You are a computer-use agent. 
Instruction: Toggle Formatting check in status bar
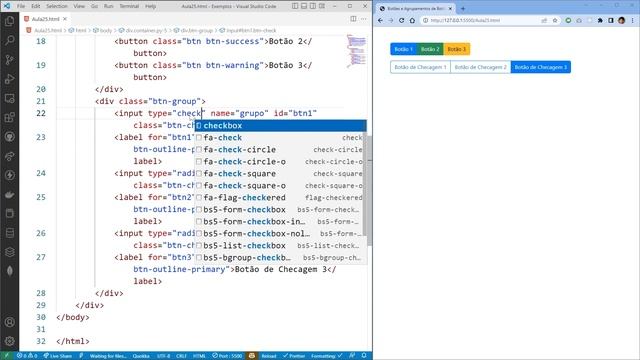(327, 356)
